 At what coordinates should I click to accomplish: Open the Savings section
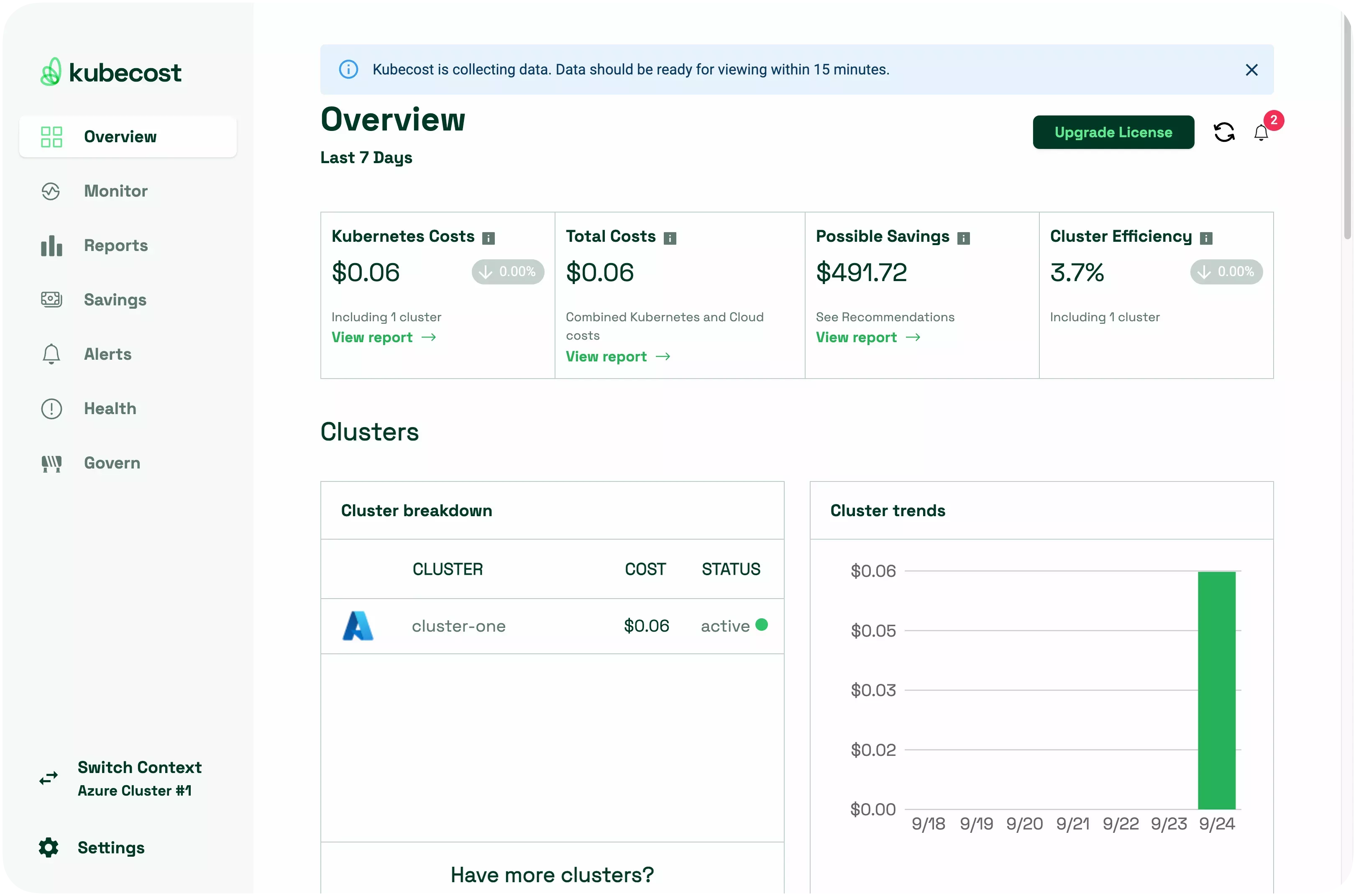click(115, 300)
